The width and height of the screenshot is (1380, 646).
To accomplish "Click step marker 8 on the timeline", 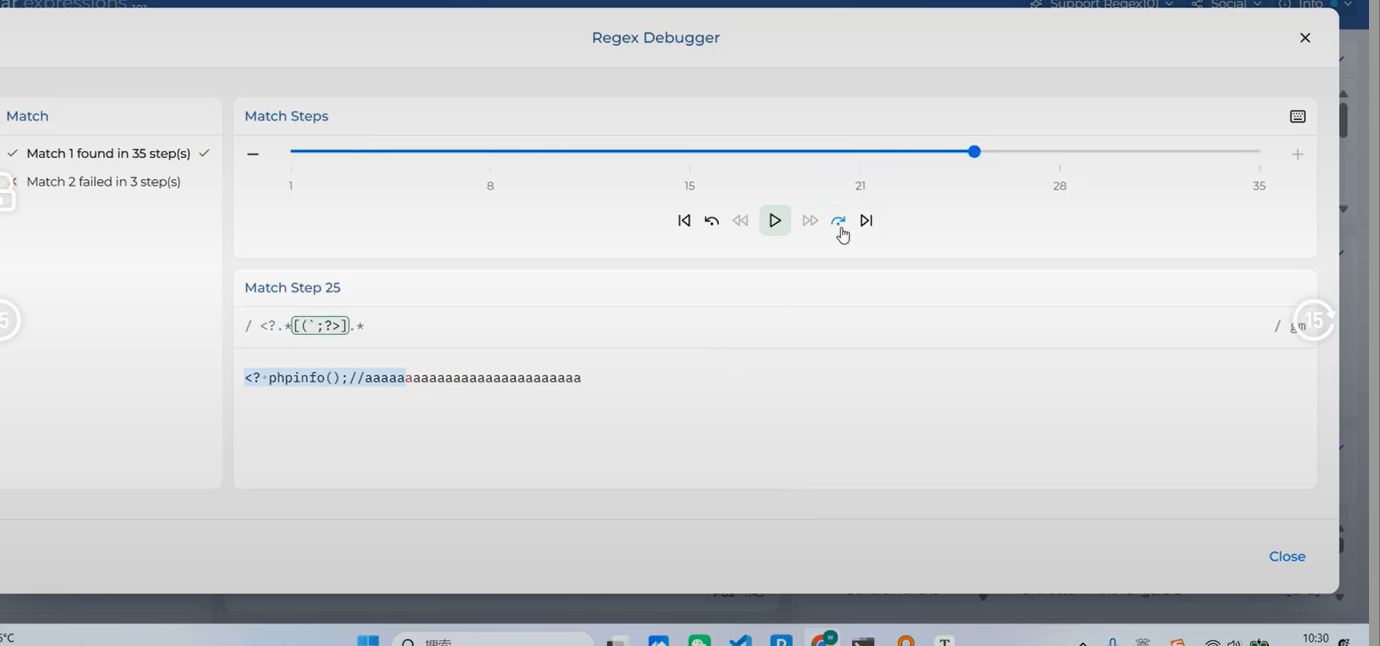I will pyautogui.click(x=490, y=186).
